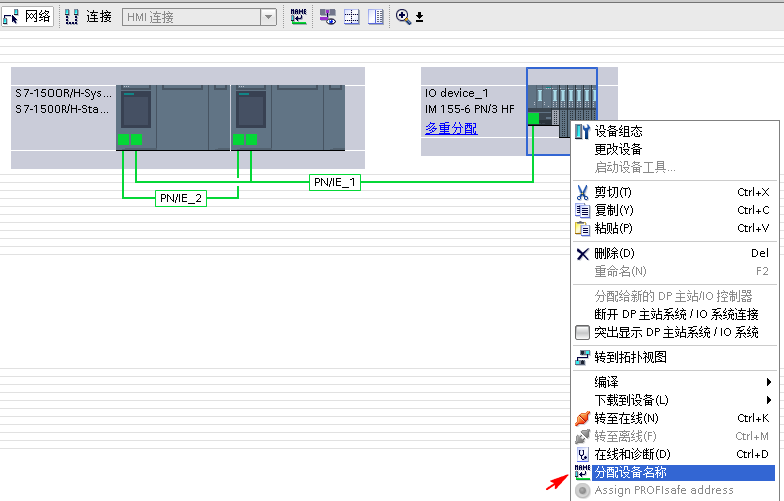Click the paste clipboard icon

pyautogui.click(x=582, y=228)
